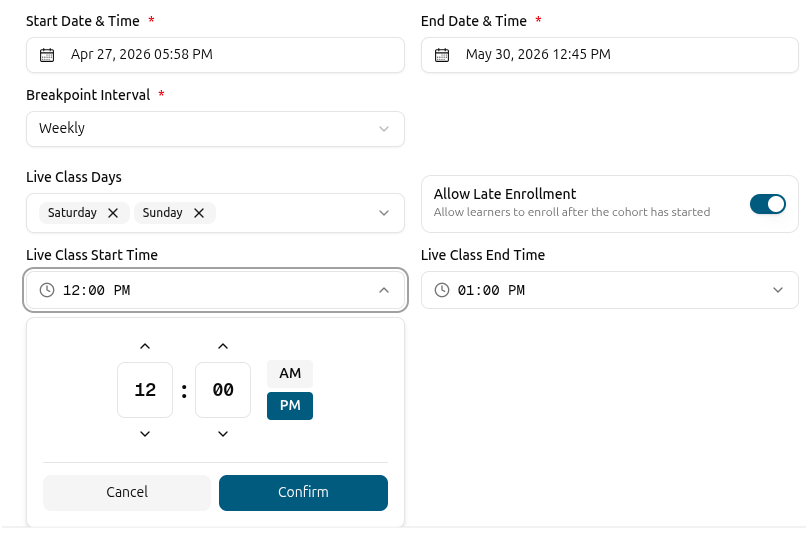Toggle the Allow Late Enrollment switch
Screen dimensions: 806x541
767,204
